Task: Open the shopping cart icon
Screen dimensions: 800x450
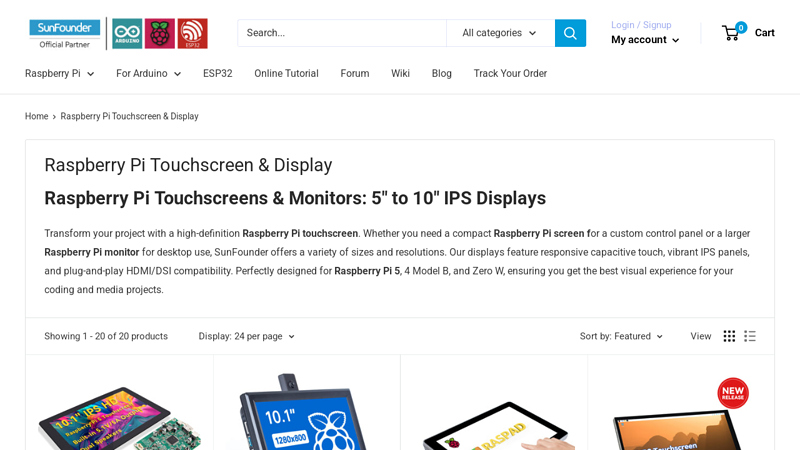Action: [731, 33]
